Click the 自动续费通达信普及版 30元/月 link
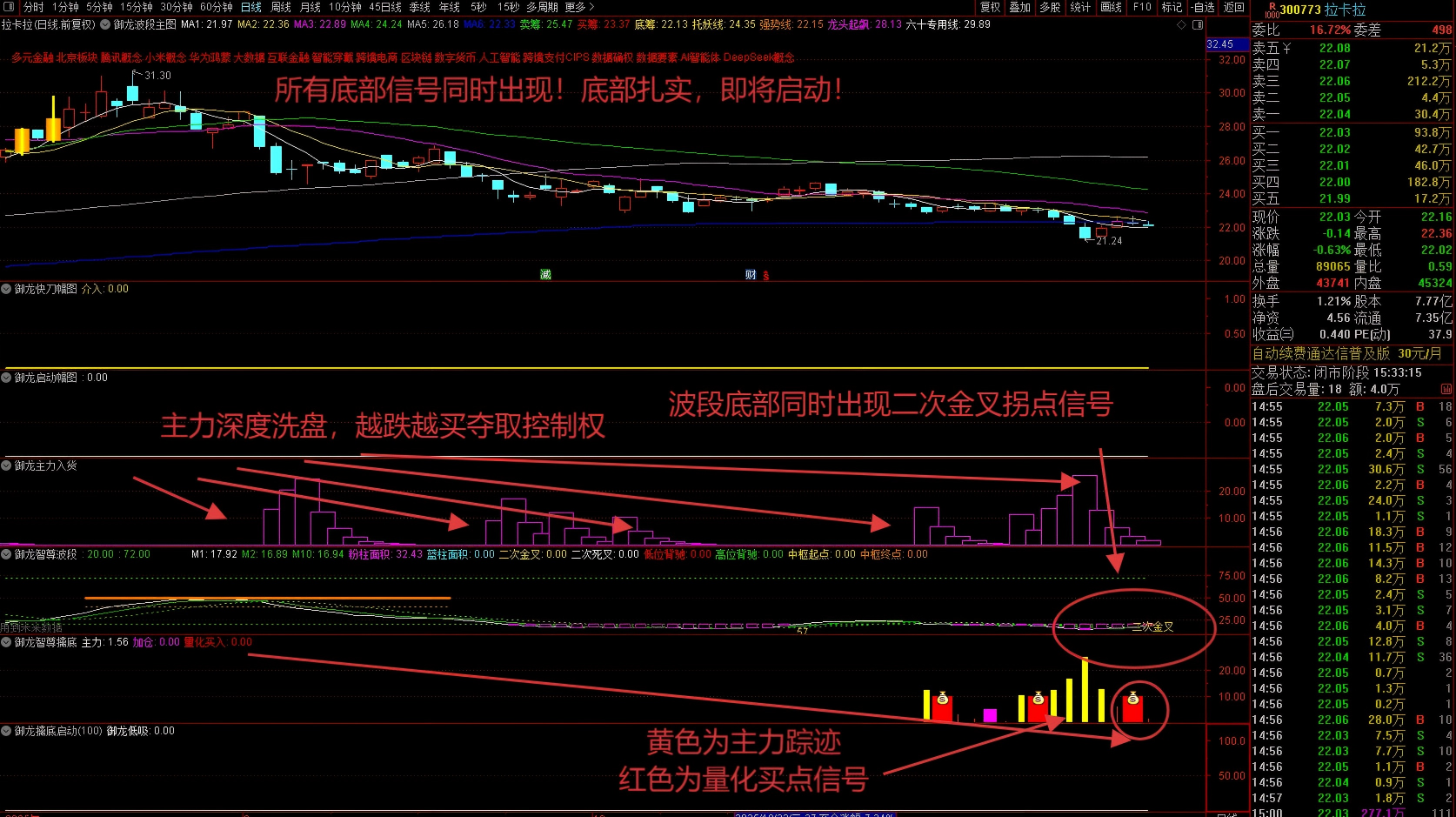The image size is (1456, 817). click(1346, 354)
